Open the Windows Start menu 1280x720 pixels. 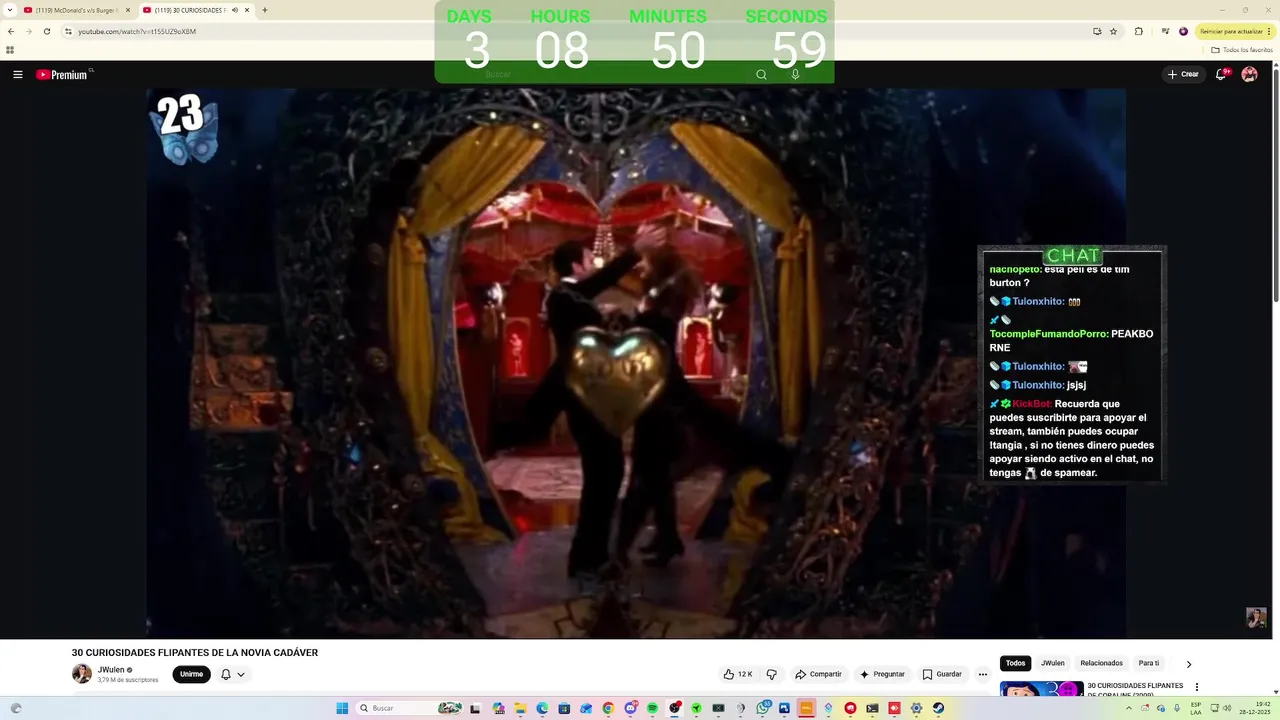[342, 708]
